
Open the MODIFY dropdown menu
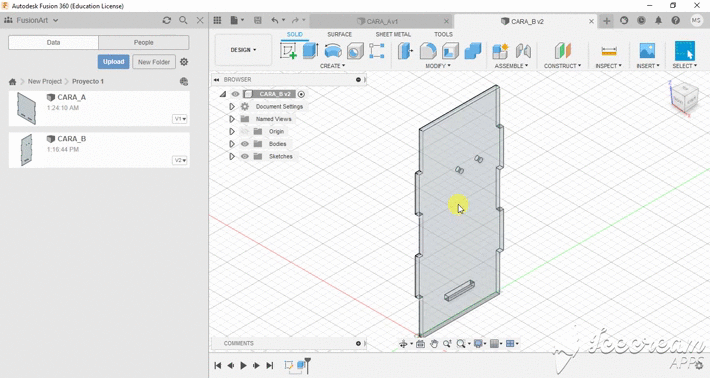[438, 66]
